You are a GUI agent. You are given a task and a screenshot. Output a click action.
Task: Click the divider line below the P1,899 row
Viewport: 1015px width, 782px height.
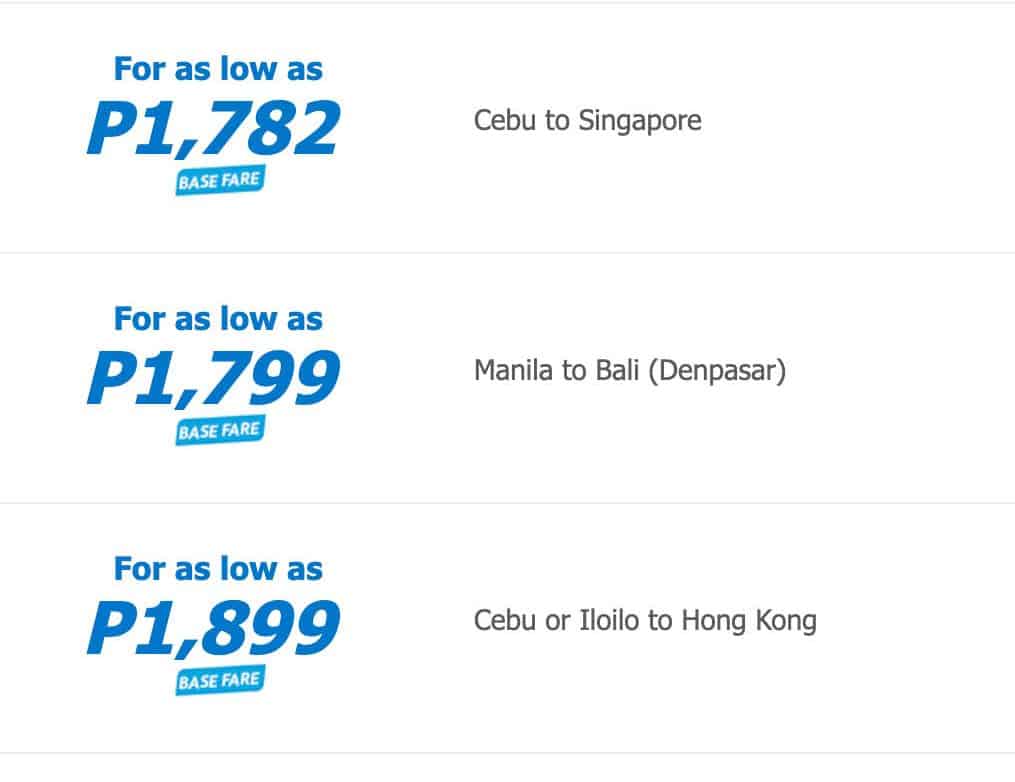coord(507,753)
